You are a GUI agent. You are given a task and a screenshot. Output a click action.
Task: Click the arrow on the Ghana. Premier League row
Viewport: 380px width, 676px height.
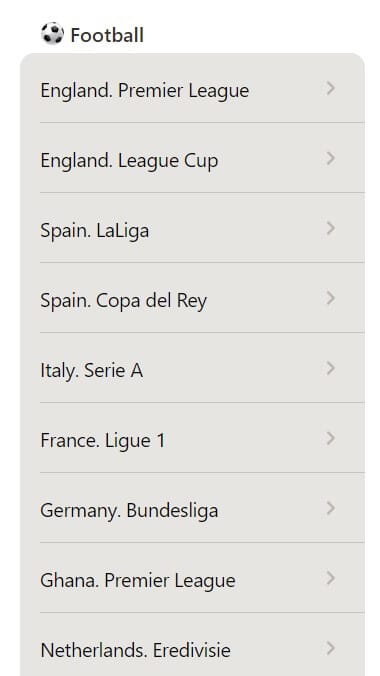(330, 578)
